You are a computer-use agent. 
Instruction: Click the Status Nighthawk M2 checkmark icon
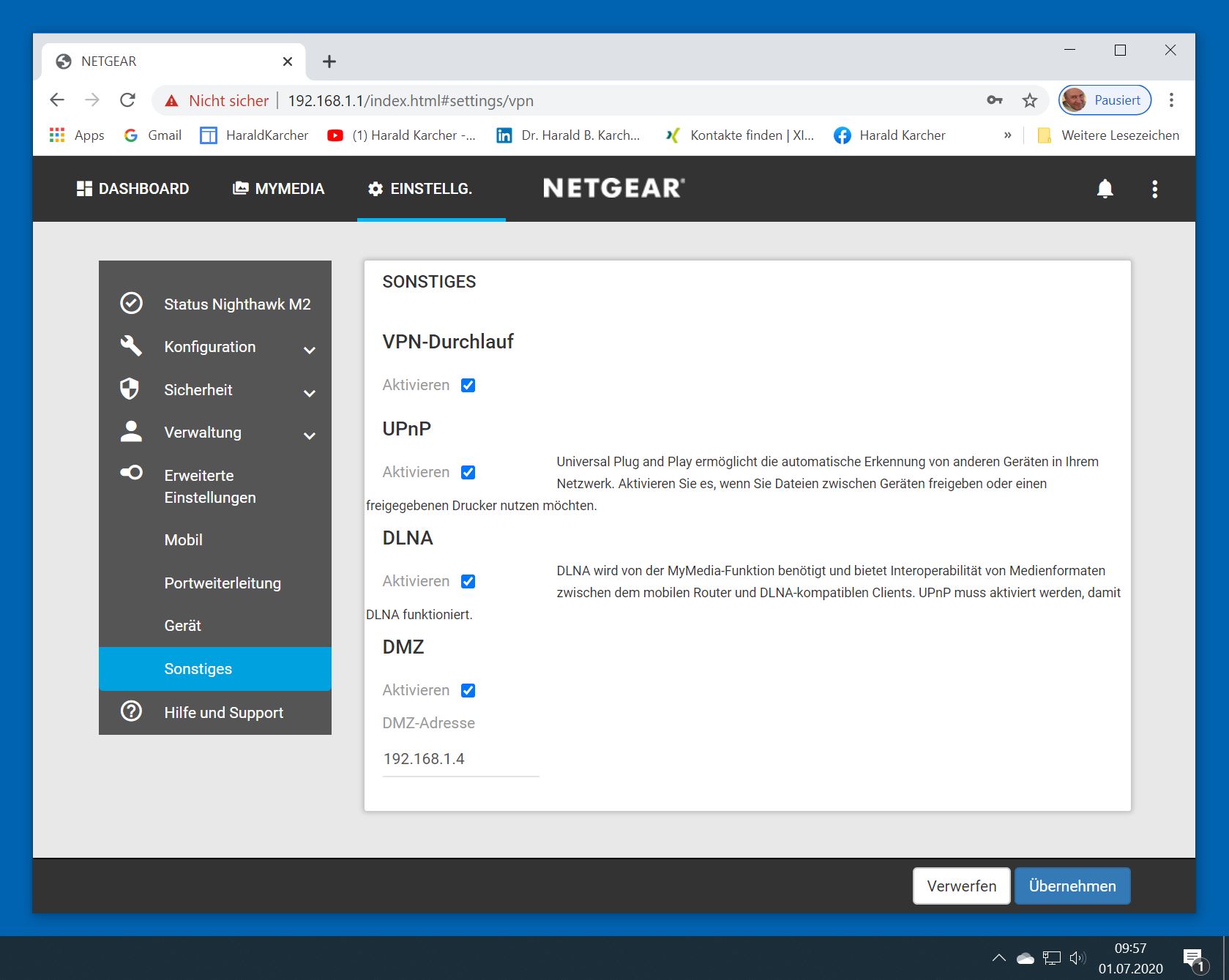tap(131, 303)
